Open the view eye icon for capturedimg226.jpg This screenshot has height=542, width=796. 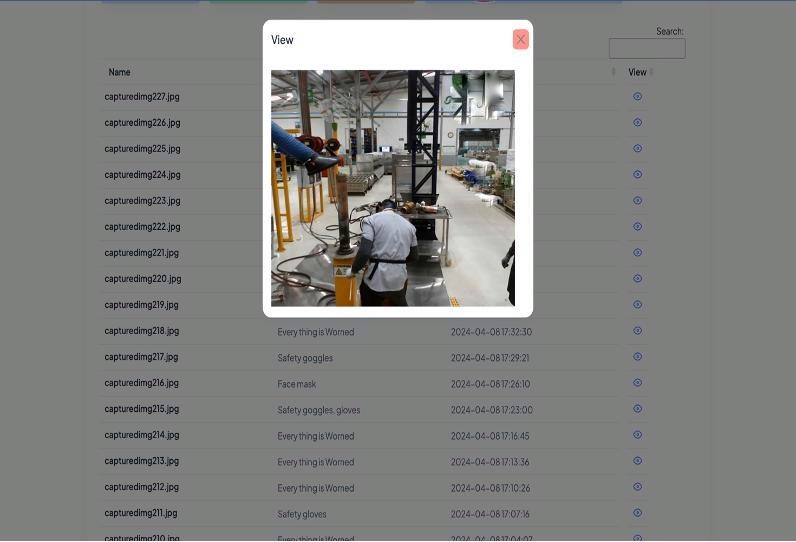coord(637,123)
